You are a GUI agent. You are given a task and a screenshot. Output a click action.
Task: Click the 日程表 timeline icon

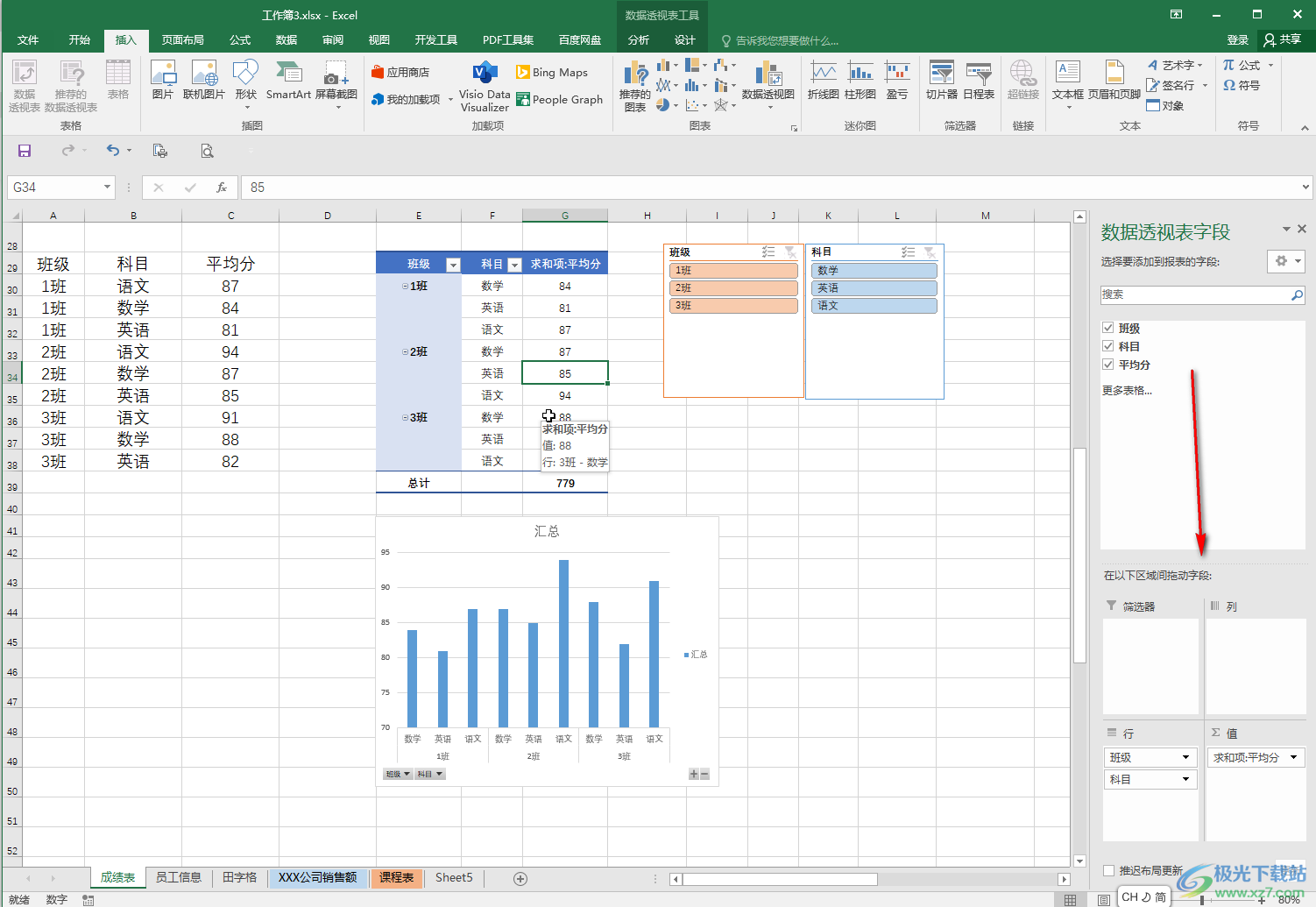click(978, 80)
